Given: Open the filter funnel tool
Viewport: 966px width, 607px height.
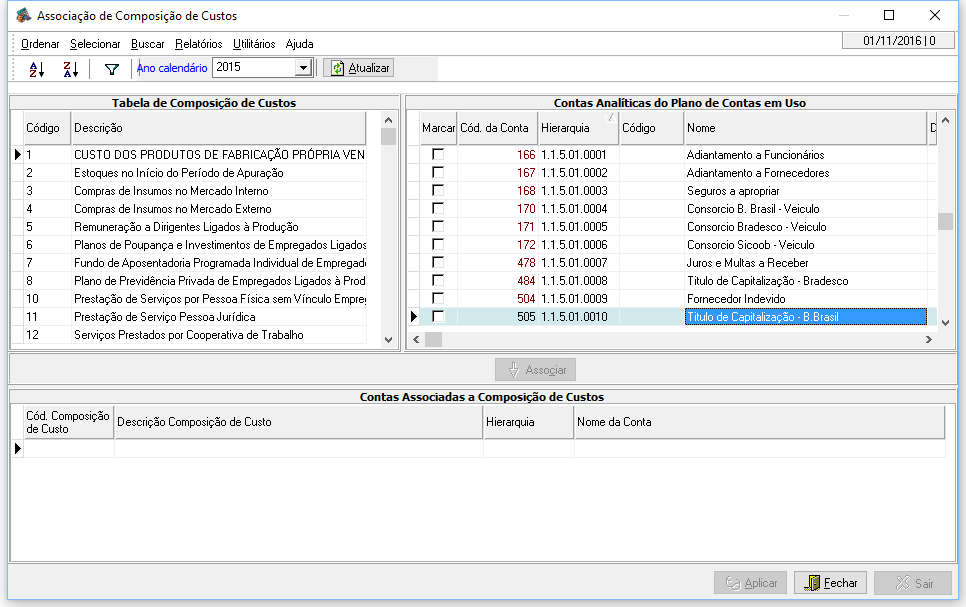Looking at the screenshot, I should 112,69.
